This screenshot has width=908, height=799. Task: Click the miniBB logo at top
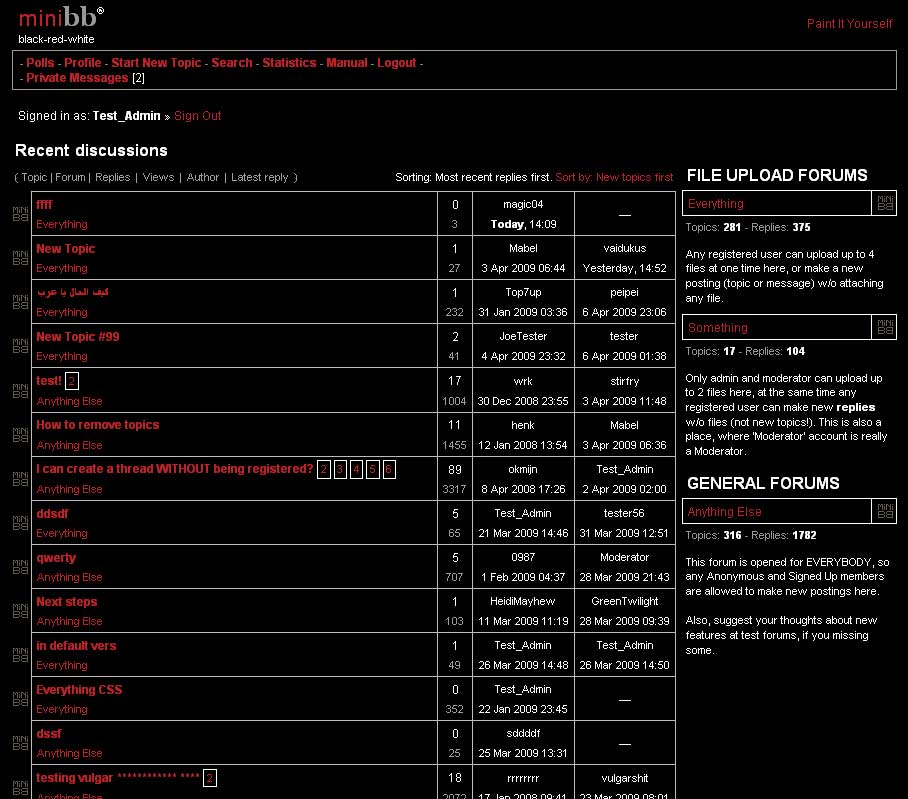click(x=61, y=17)
